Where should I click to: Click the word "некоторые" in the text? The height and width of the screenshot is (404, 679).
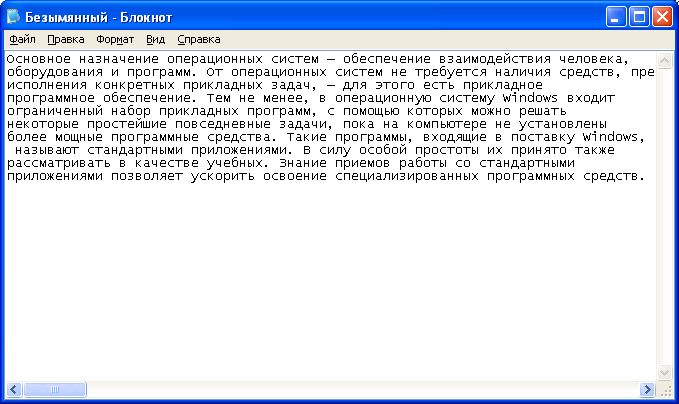pyautogui.click(x=43, y=124)
